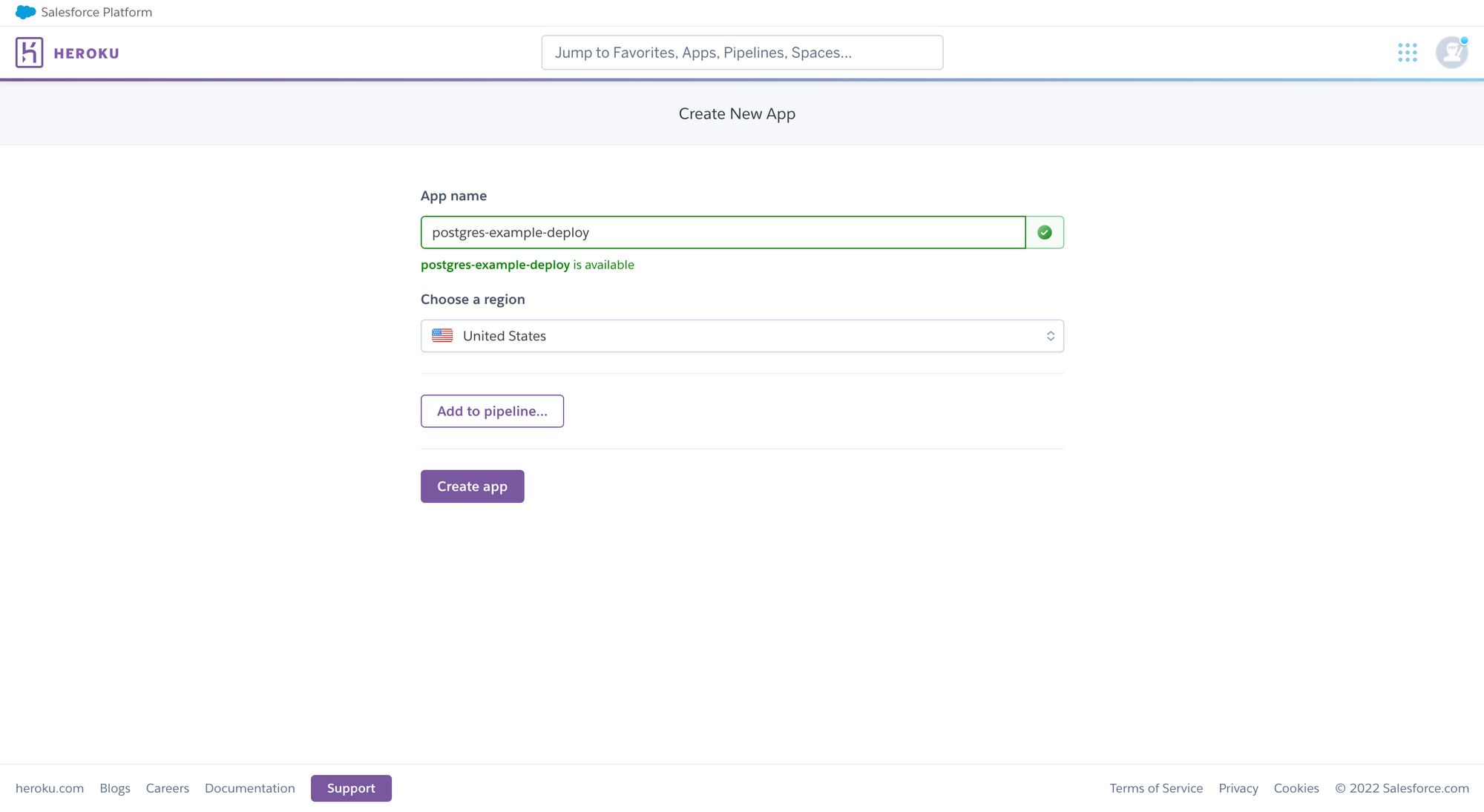Open the apps grid menu icon

(x=1408, y=53)
